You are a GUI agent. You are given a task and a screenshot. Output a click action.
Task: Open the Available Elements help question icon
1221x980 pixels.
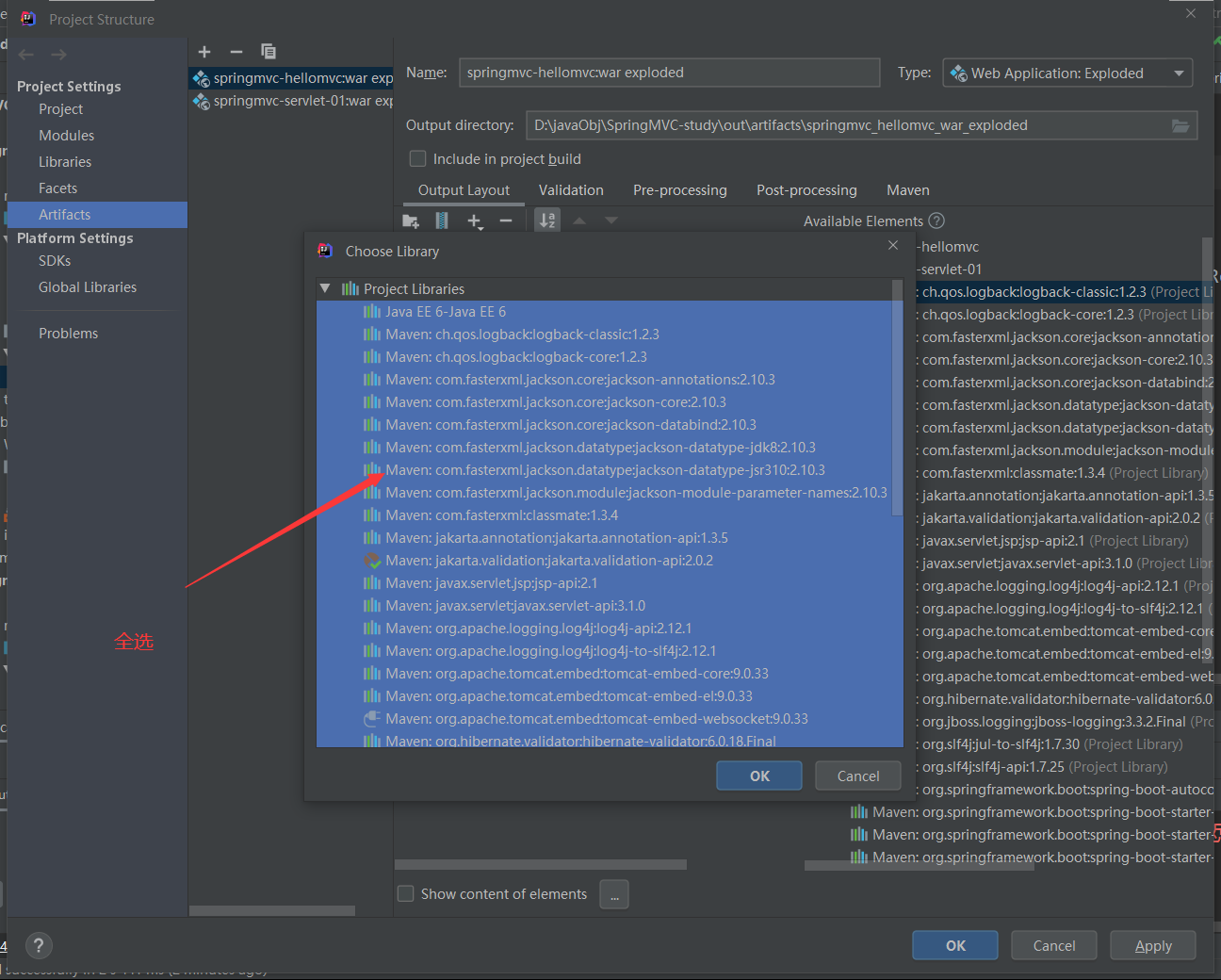click(x=936, y=220)
